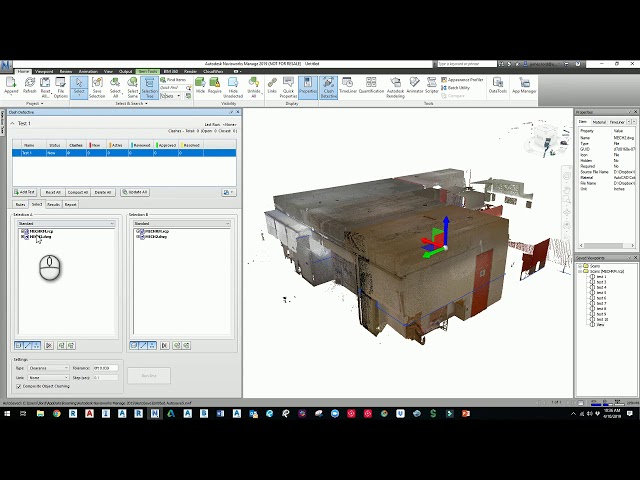The height and width of the screenshot is (480, 640).
Task: Click the Delete All button
Action: [102, 192]
